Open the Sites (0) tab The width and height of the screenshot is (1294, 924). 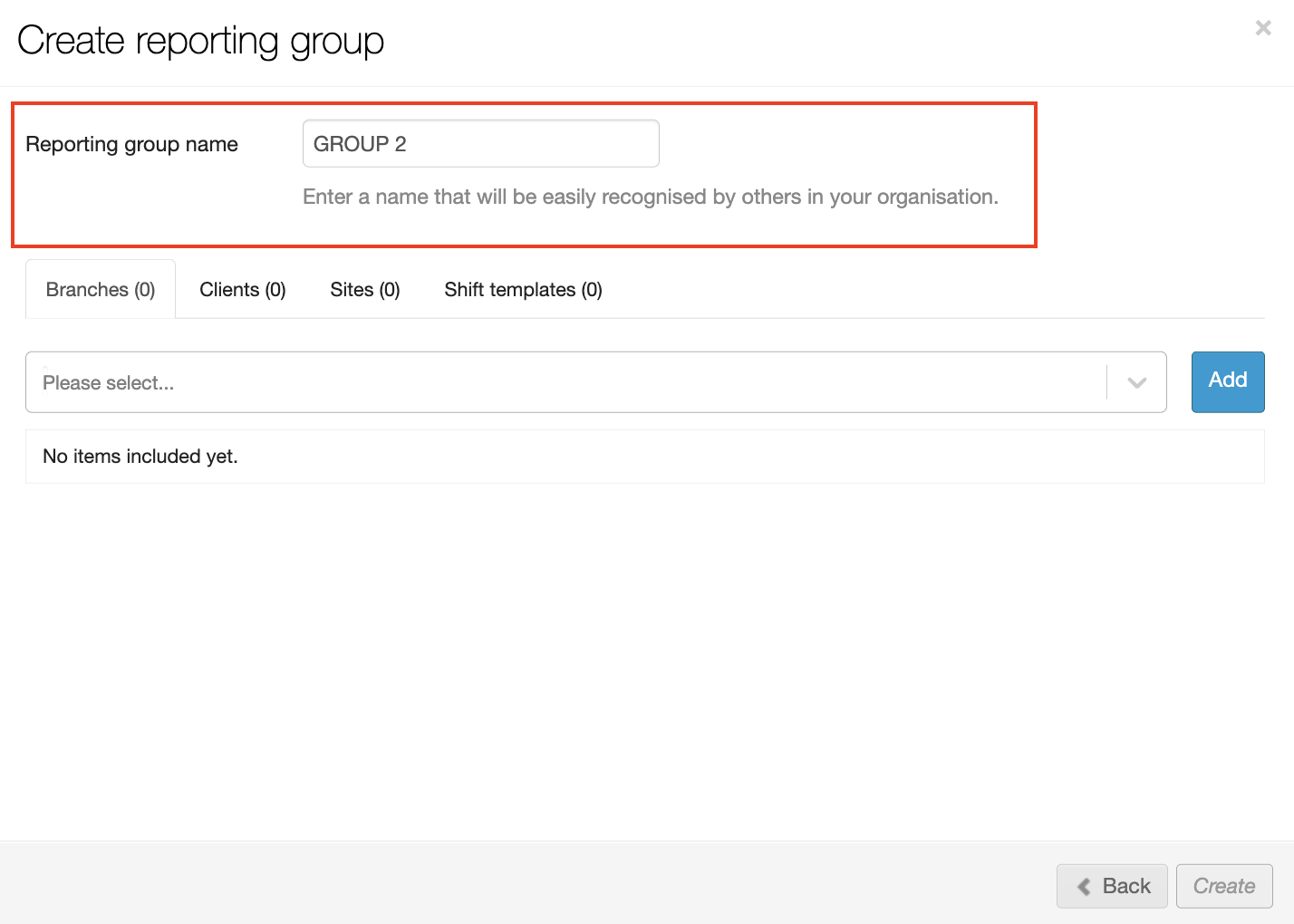tap(364, 290)
